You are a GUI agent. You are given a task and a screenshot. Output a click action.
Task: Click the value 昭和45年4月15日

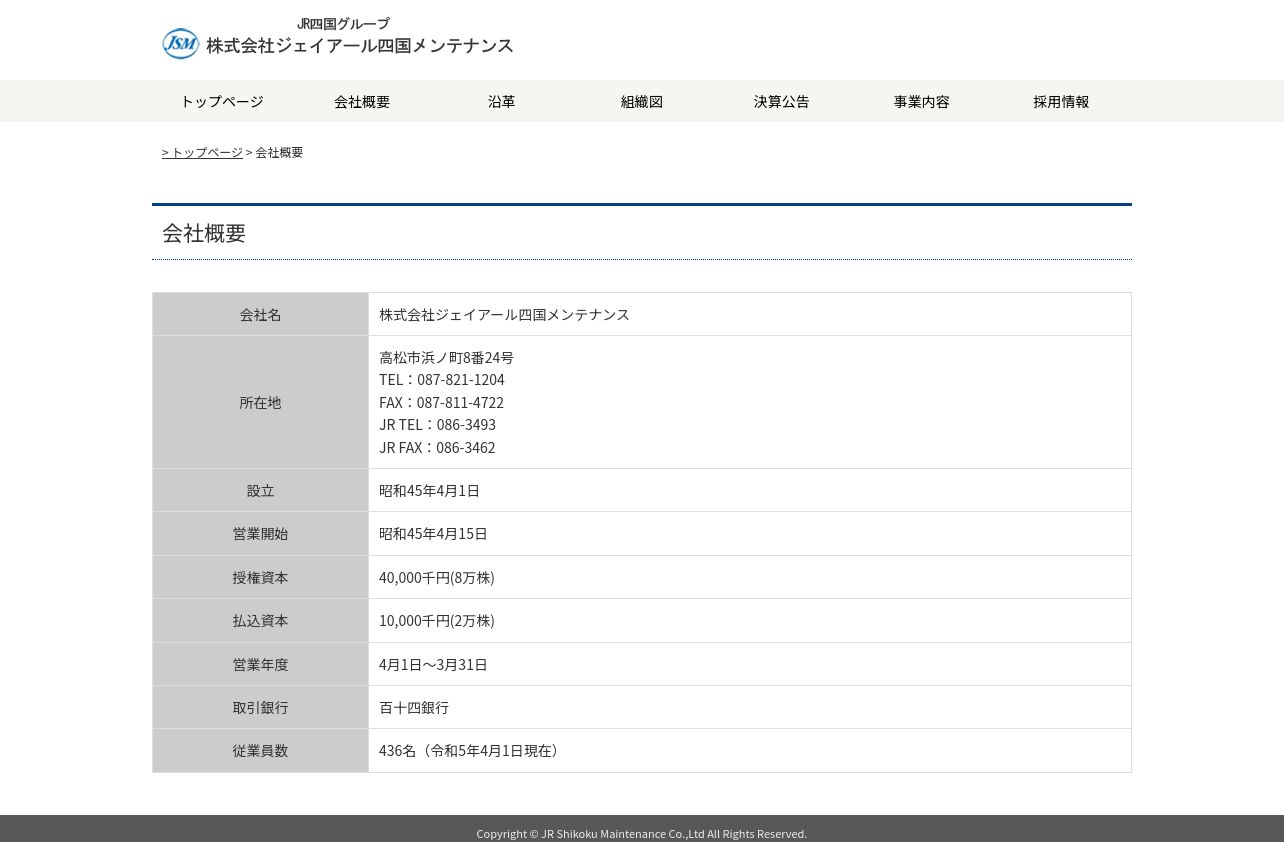[x=433, y=534]
